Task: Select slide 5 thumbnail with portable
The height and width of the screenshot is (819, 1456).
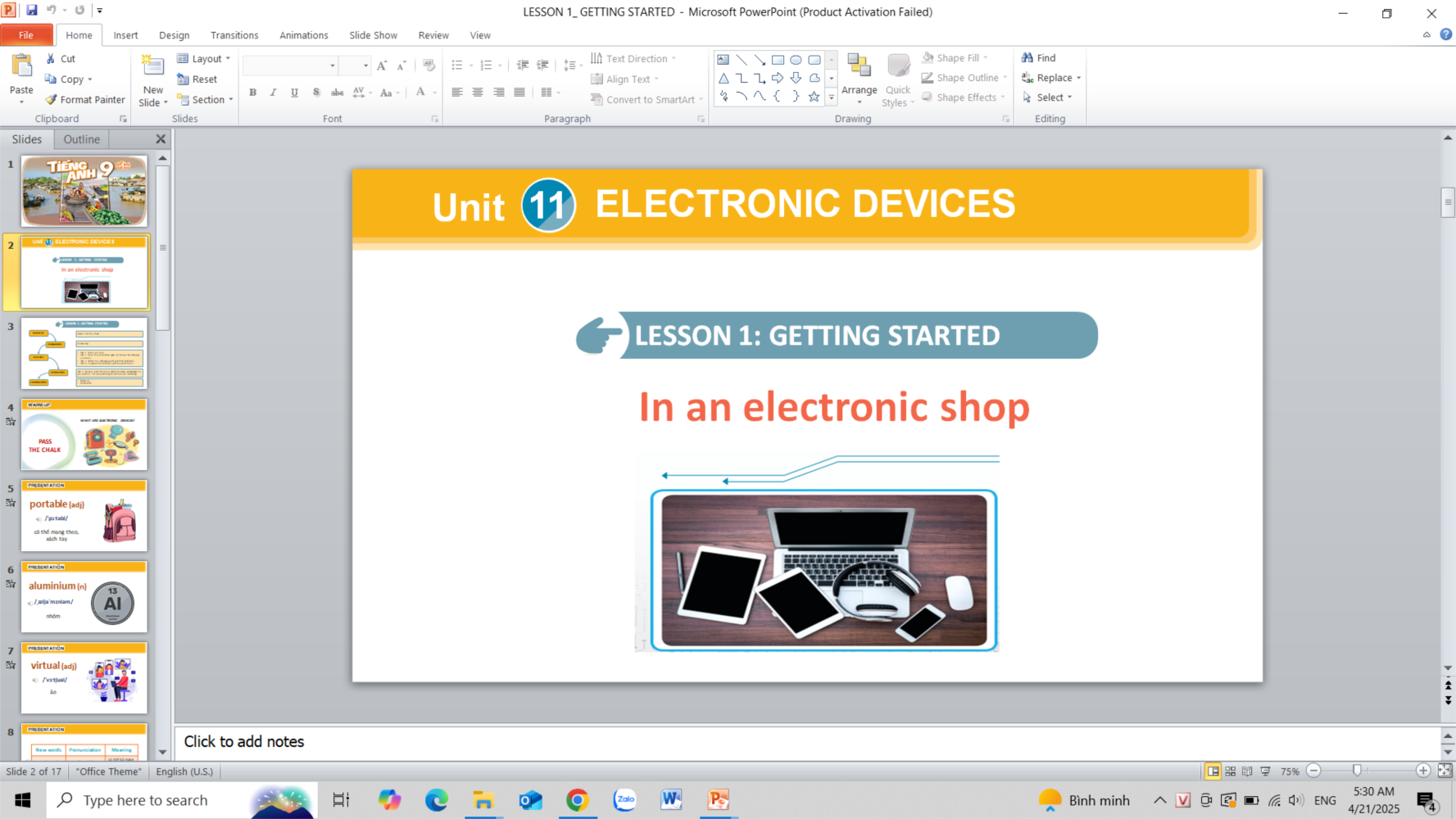Action: (x=84, y=516)
